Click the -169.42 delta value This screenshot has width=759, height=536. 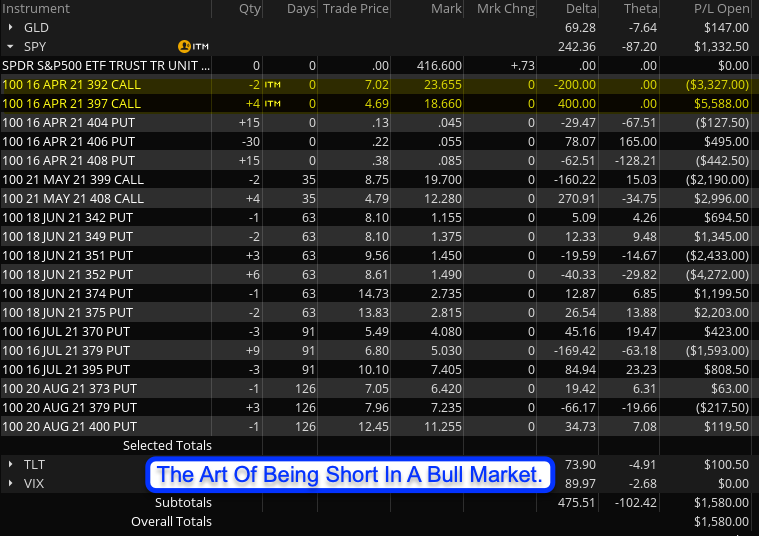tap(575, 351)
